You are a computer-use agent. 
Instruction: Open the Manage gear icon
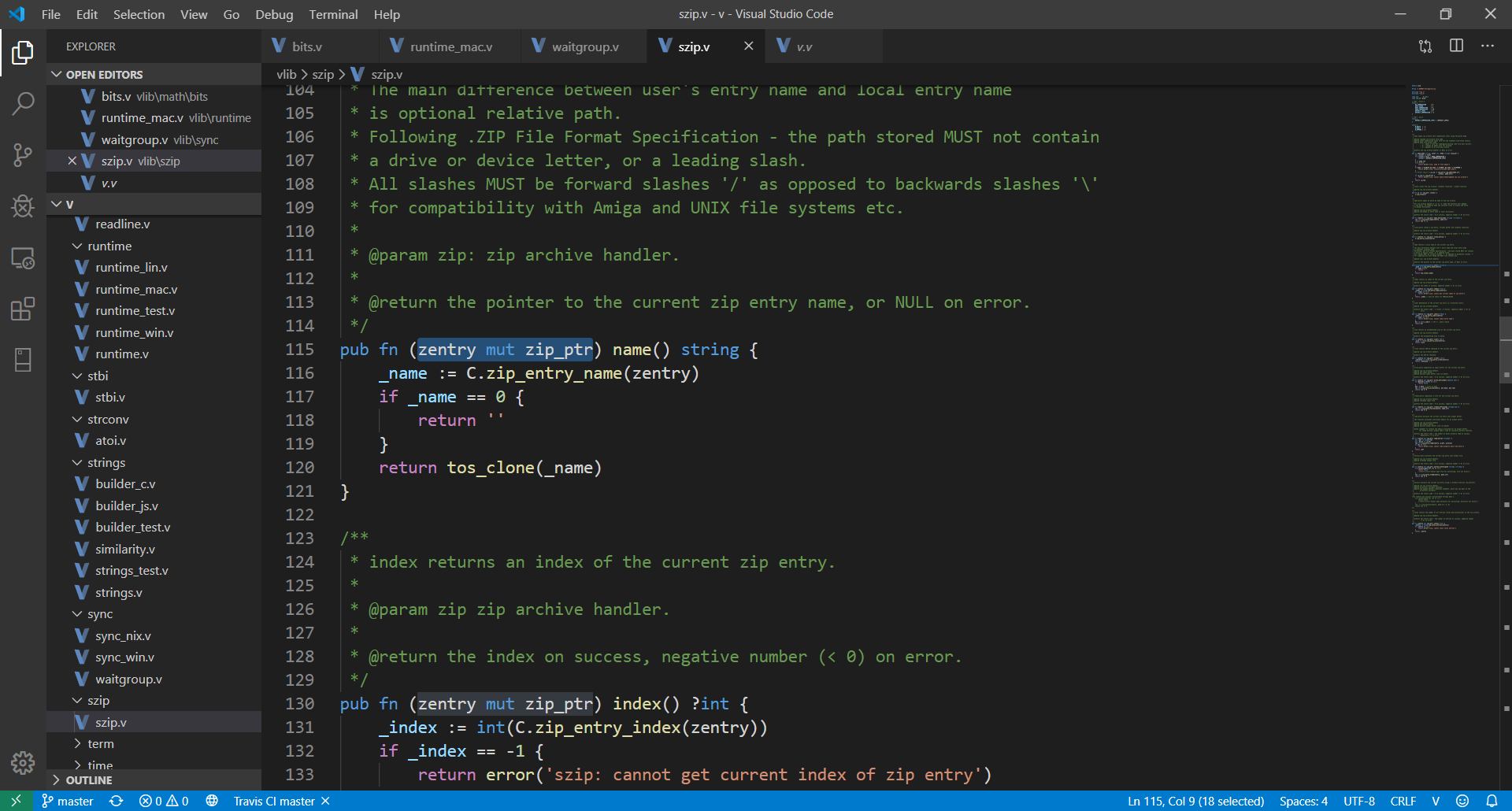[23, 762]
